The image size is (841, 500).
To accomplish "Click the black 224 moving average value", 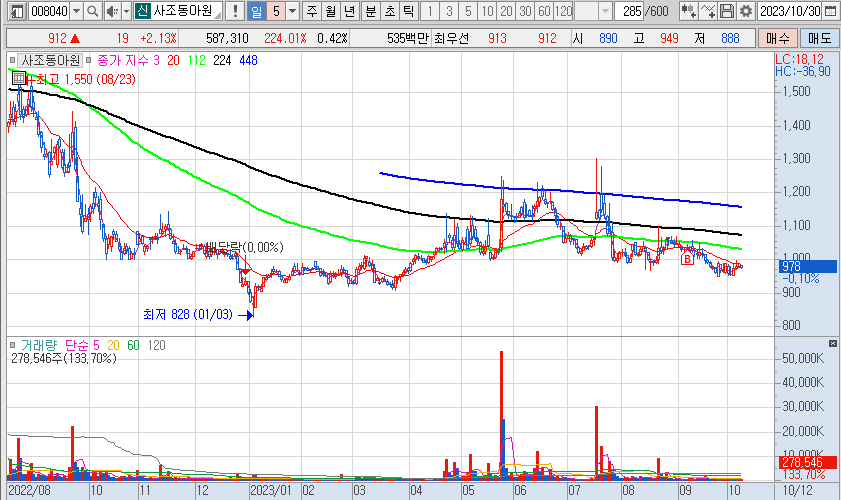I will tap(222, 61).
